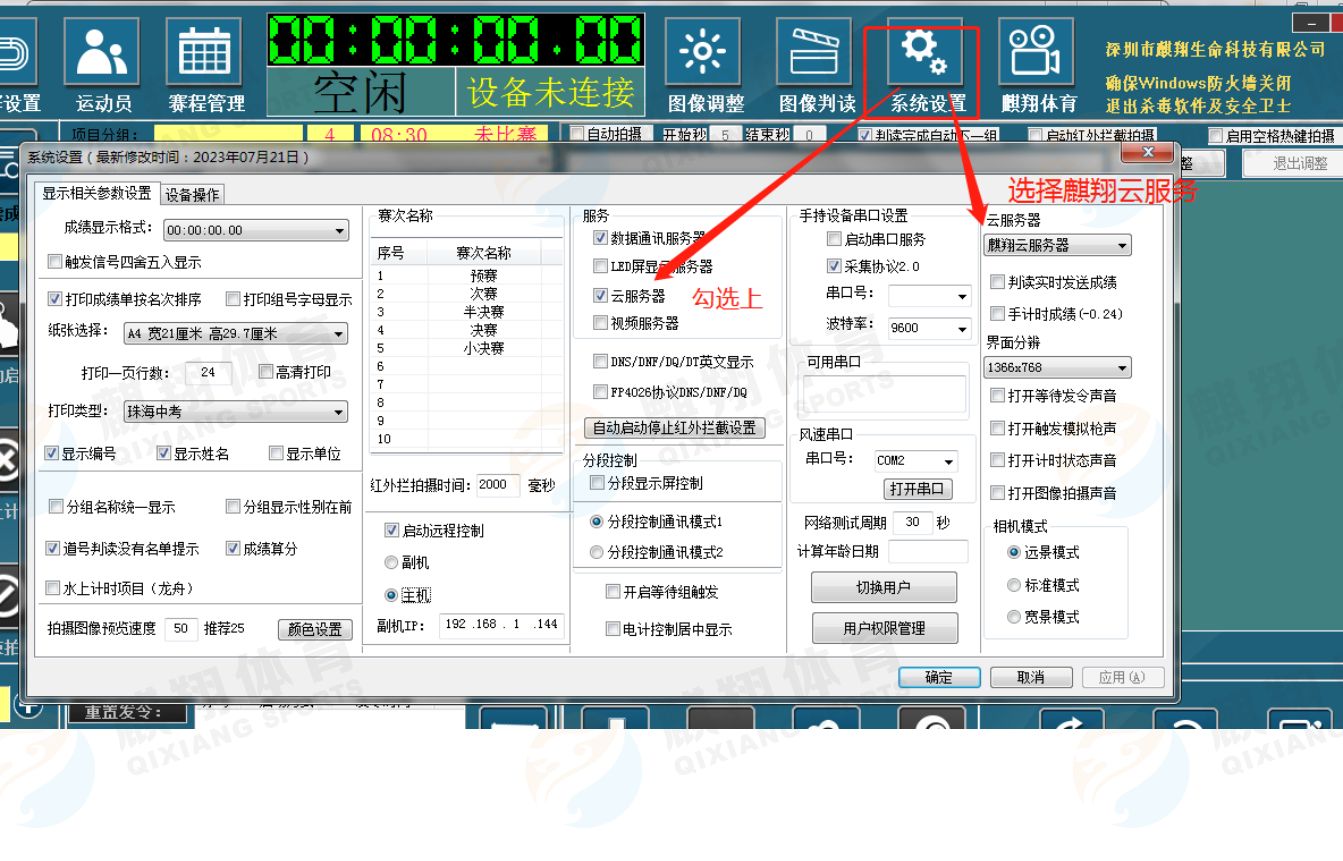Open 图像判读 clapperboard icon
Screen dimensions: 1343x861
click(x=816, y=52)
